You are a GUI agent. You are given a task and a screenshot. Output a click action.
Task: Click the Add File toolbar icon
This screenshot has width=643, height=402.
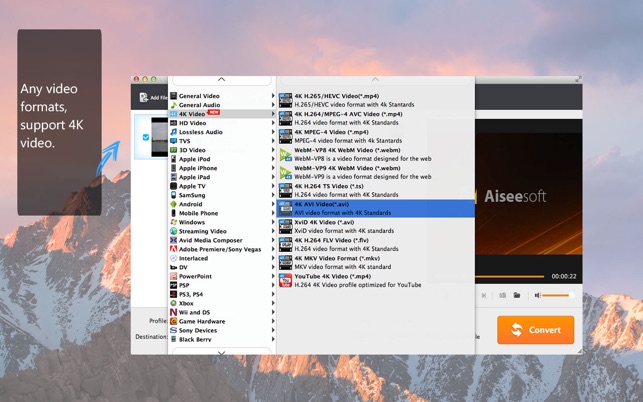click(144, 97)
